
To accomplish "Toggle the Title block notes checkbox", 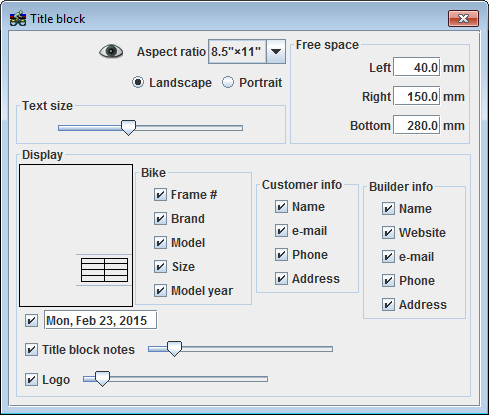I will [x=31, y=350].
